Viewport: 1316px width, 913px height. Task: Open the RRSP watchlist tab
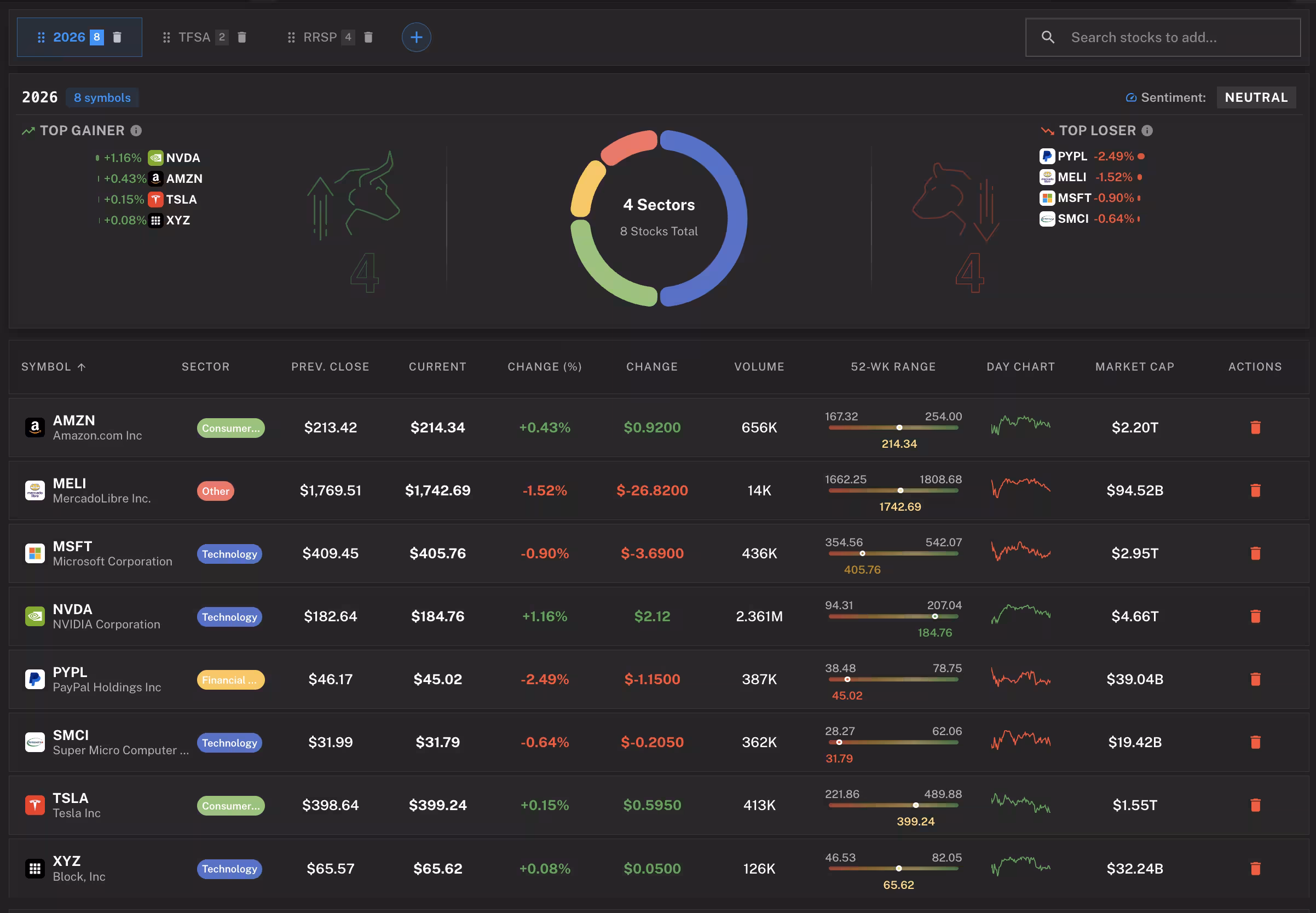click(320, 37)
